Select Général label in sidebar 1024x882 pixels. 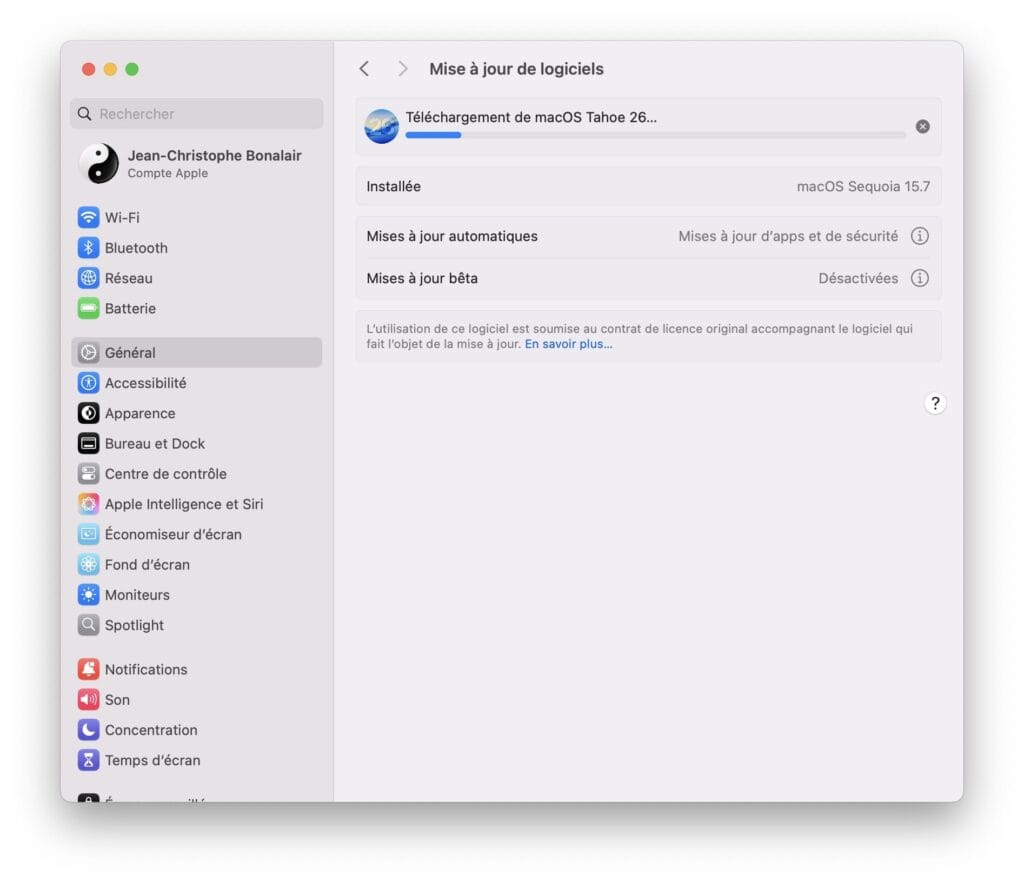130,353
